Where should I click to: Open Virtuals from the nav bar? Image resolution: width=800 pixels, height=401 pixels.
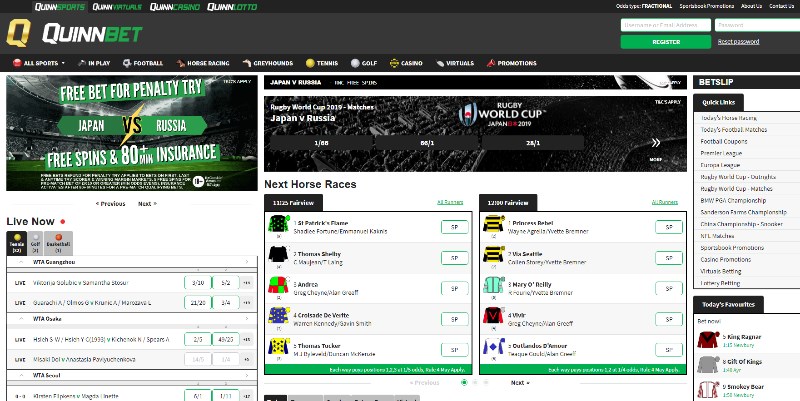pos(455,63)
